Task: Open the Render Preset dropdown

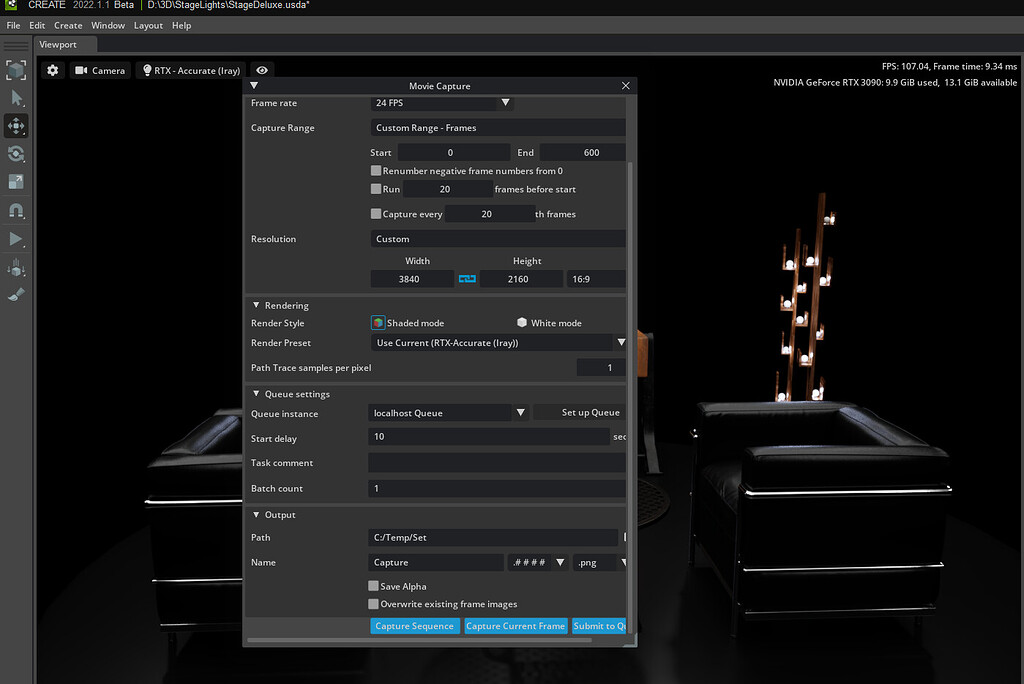Action: (620, 342)
